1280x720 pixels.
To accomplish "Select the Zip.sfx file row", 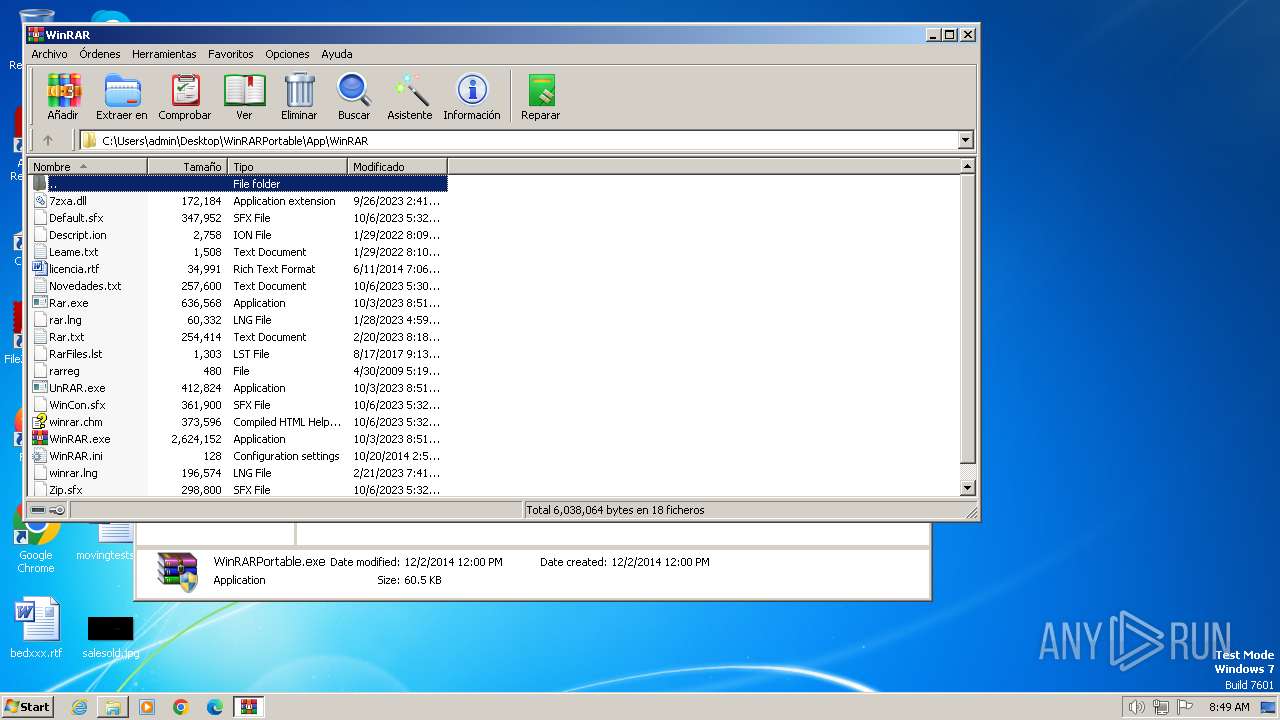I will tap(239, 490).
